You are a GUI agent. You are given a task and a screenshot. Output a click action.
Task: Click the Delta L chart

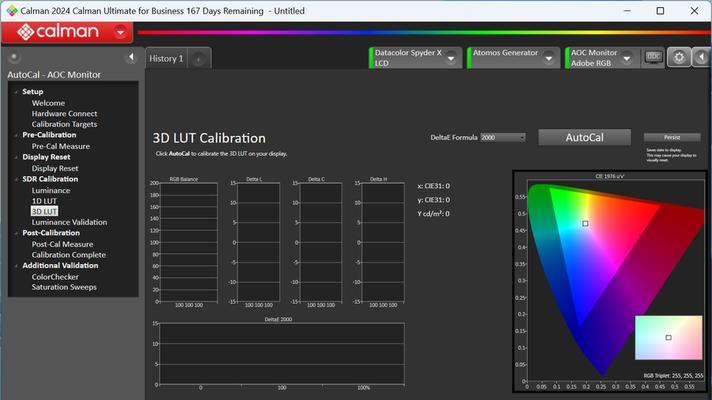pyautogui.click(x=258, y=242)
